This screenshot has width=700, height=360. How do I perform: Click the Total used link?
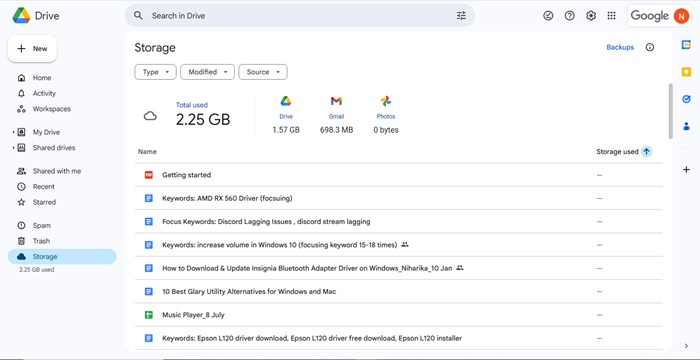[192, 105]
